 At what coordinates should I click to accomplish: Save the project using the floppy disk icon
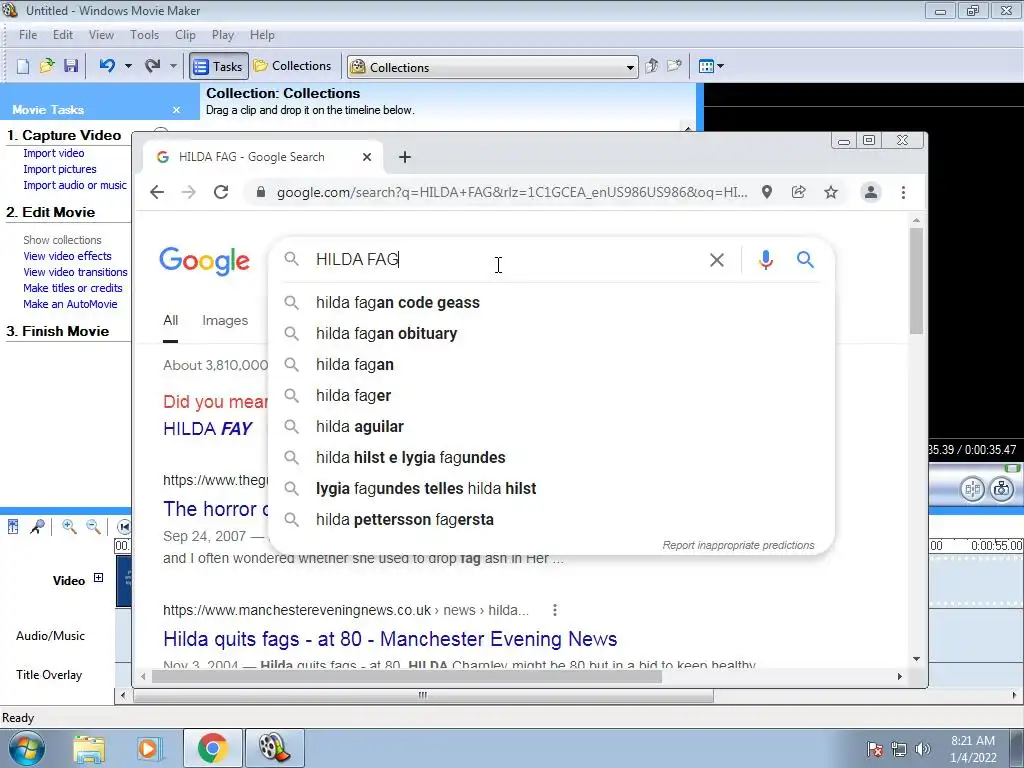(x=71, y=66)
